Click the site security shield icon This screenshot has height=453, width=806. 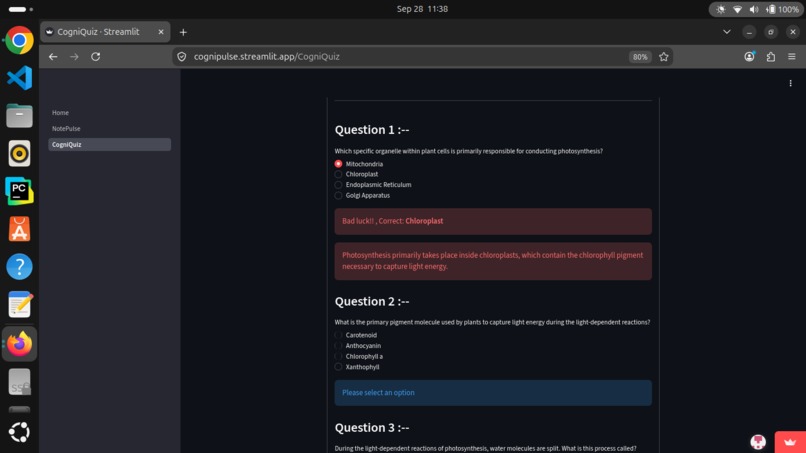point(181,57)
